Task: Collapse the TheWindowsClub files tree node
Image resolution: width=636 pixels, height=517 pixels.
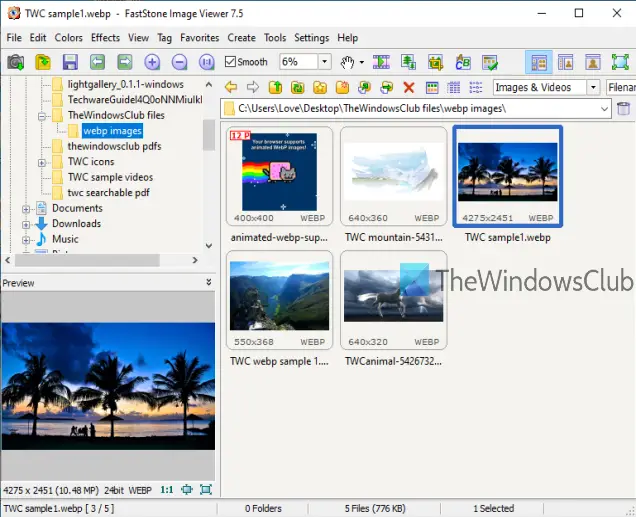Action: coord(41,116)
